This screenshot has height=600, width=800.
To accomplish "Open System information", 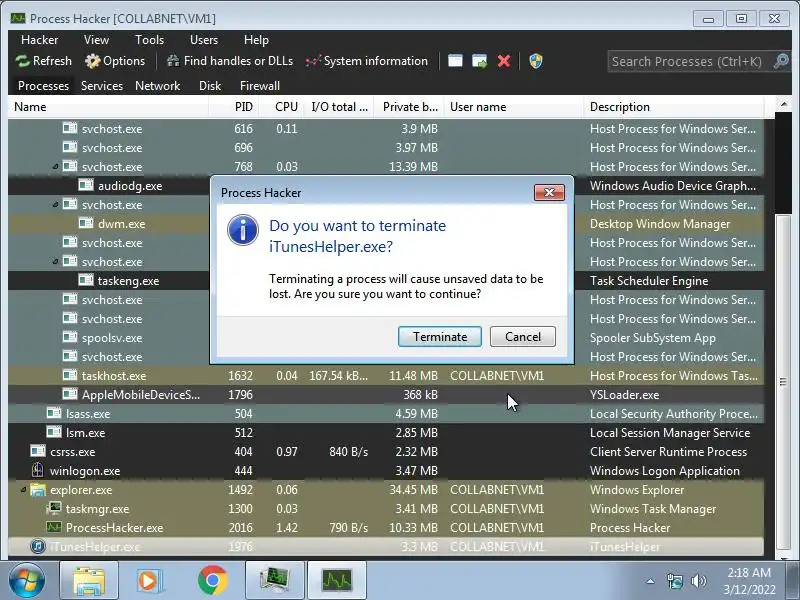I will tap(366, 61).
